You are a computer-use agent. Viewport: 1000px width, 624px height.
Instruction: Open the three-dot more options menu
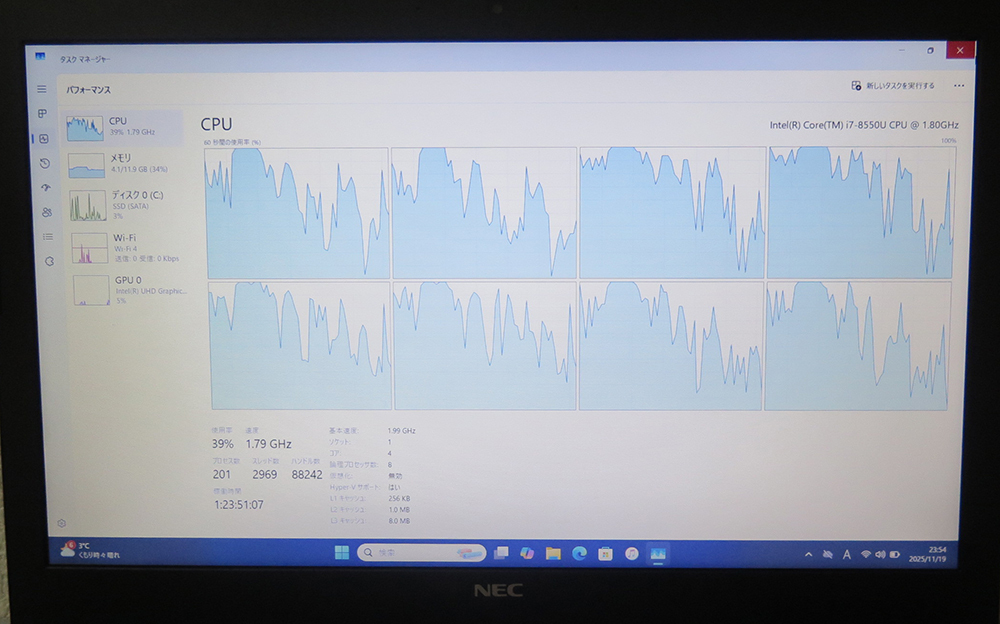click(x=959, y=86)
